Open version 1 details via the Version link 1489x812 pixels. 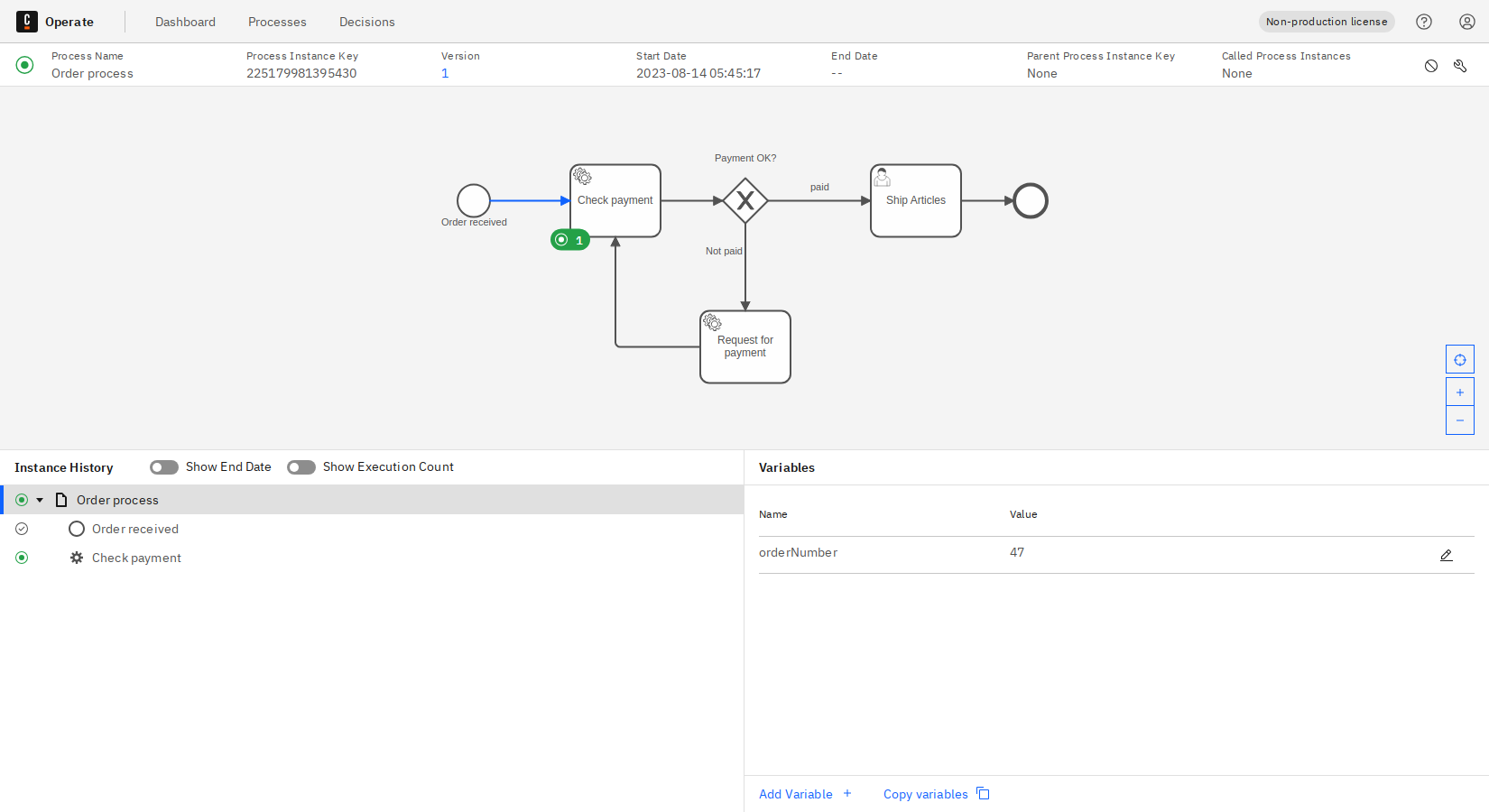pos(444,73)
